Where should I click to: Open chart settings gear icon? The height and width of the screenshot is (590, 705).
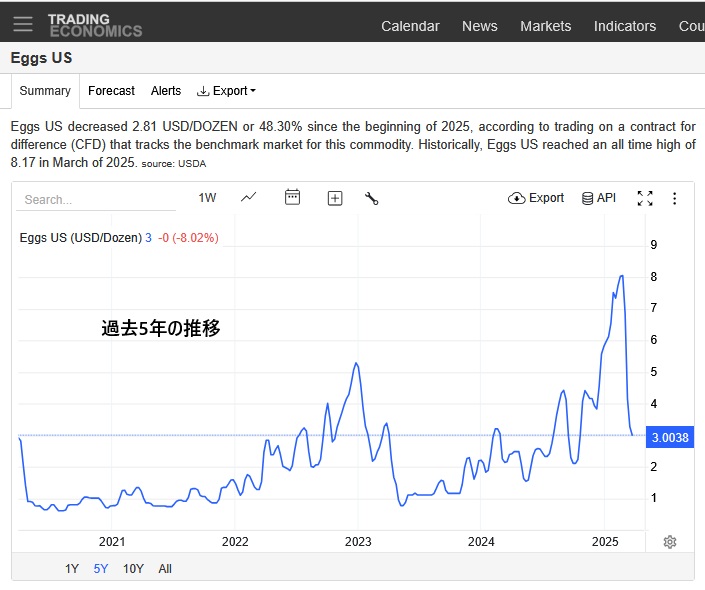click(670, 542)
